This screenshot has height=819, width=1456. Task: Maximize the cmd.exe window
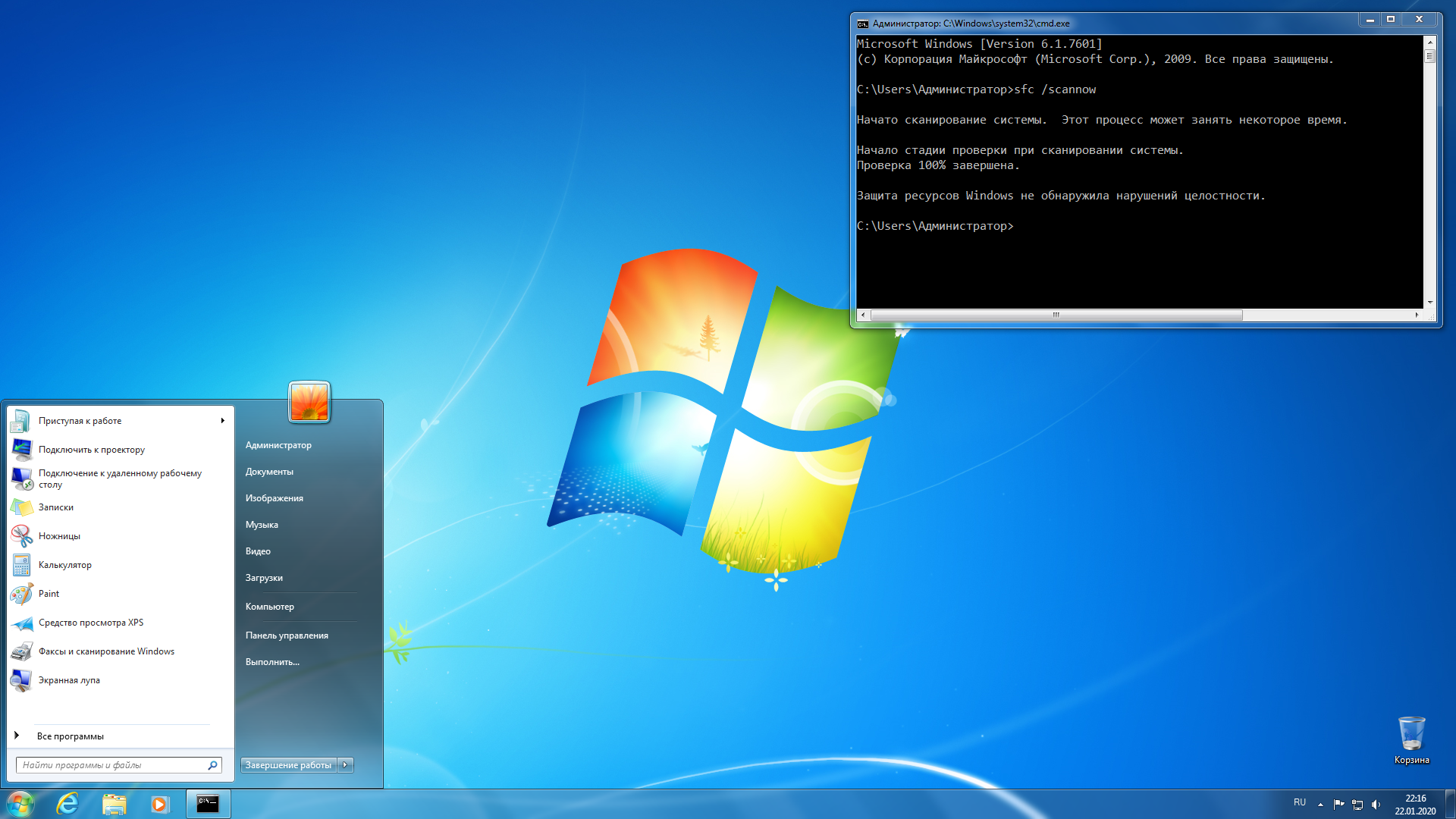tap(1391, 20)
